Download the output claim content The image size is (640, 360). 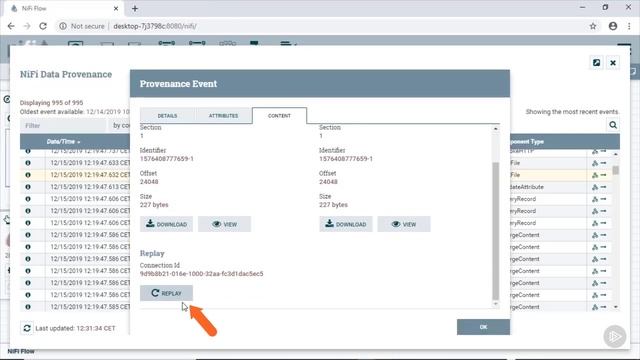(346, 224)
